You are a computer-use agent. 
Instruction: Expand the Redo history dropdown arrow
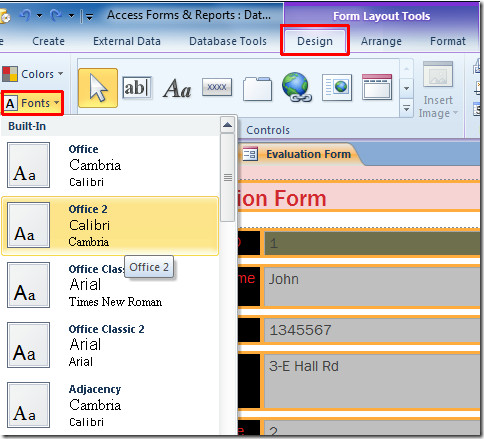tap(71, 15)
